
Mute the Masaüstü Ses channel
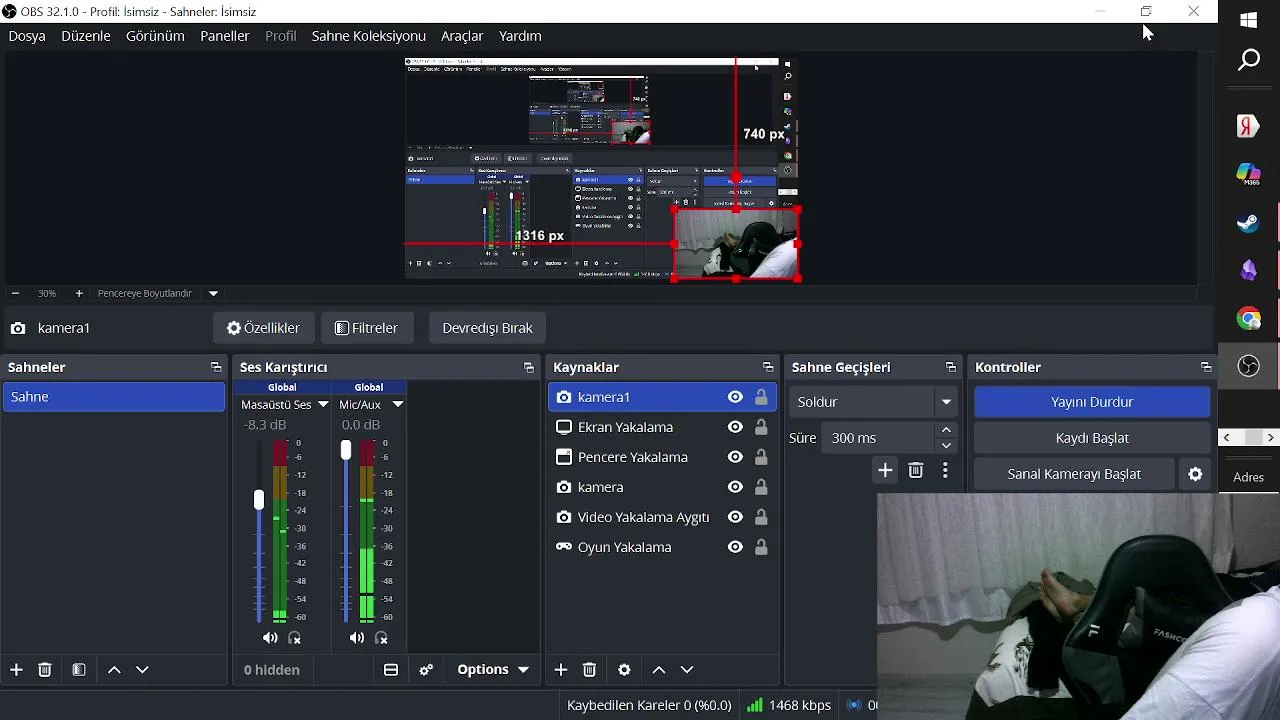pyautogui.click(x=270, y=638)
